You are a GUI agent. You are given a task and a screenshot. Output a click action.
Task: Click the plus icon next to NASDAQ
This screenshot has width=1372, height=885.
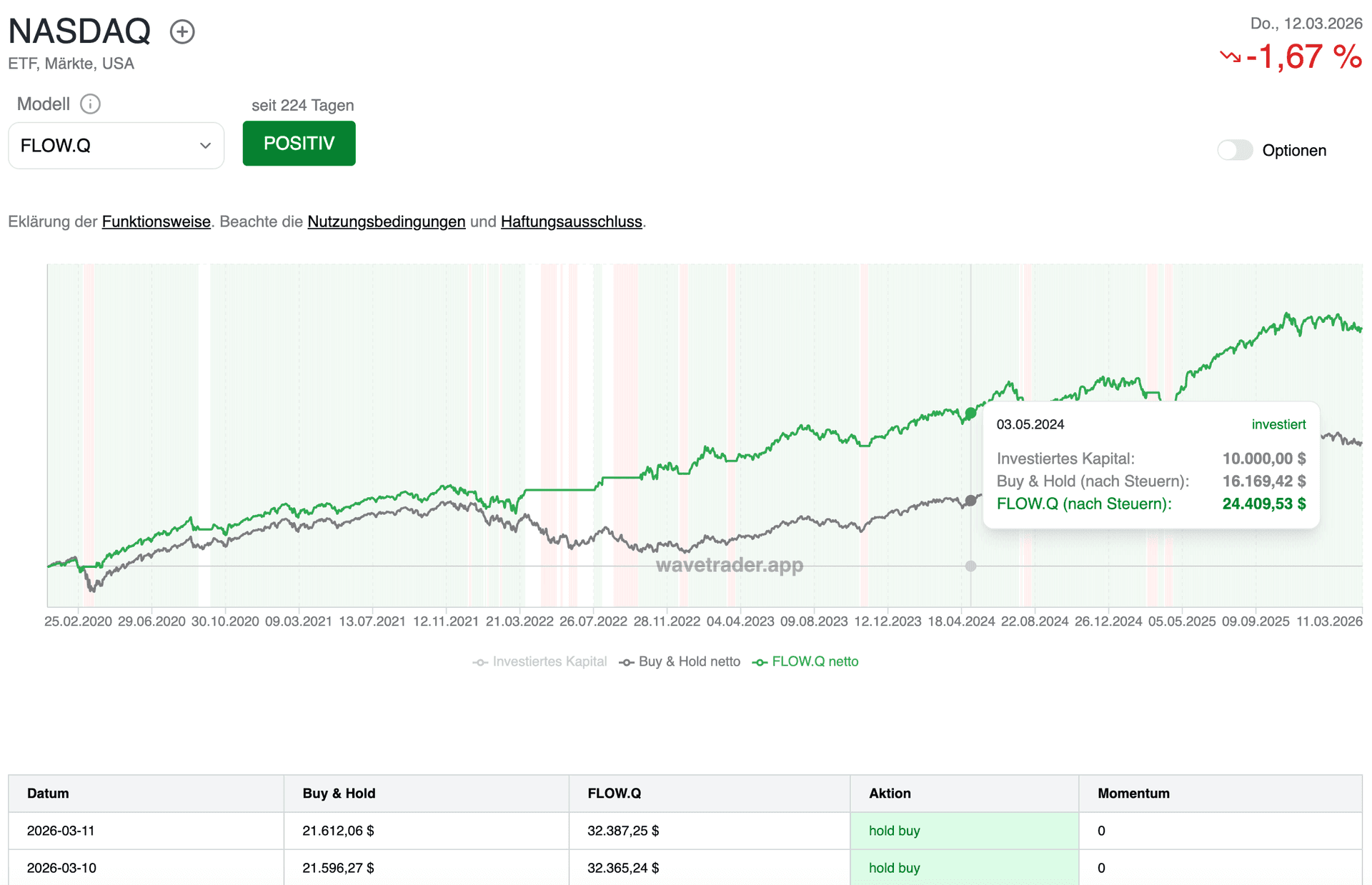pyautogui.click(x=182, y=31)
